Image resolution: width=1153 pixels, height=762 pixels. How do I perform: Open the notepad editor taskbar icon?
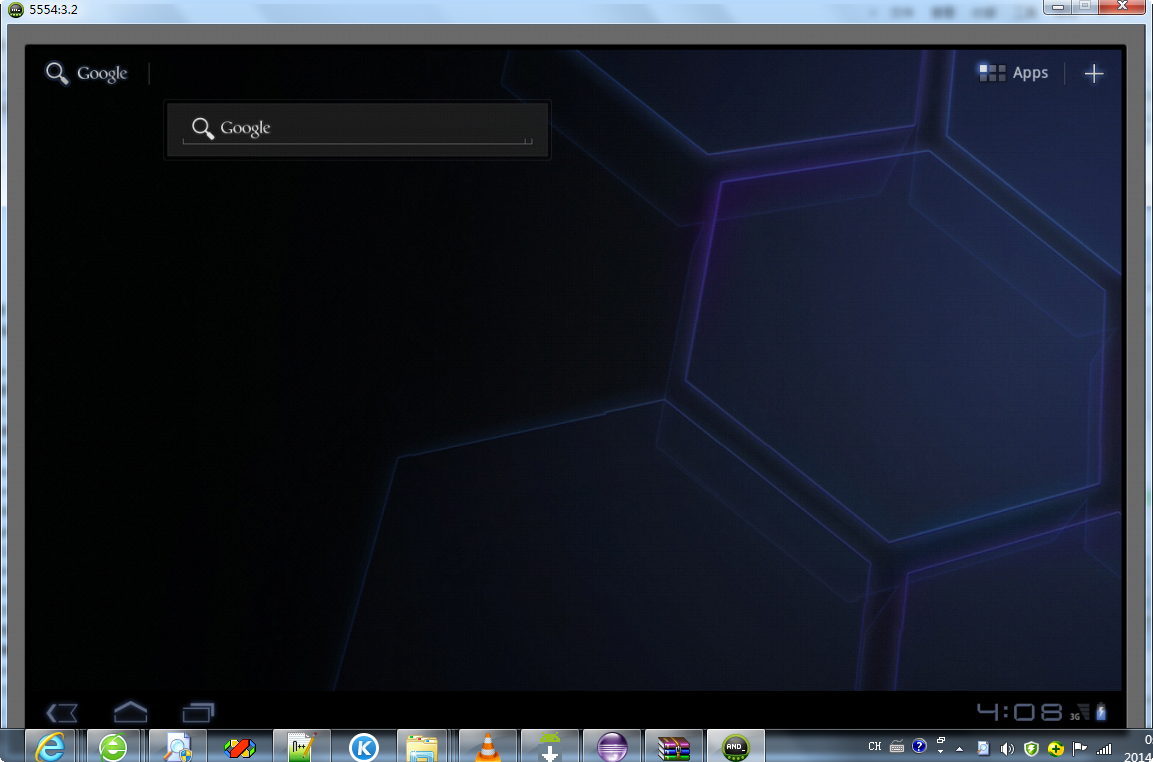click(301, 747)
